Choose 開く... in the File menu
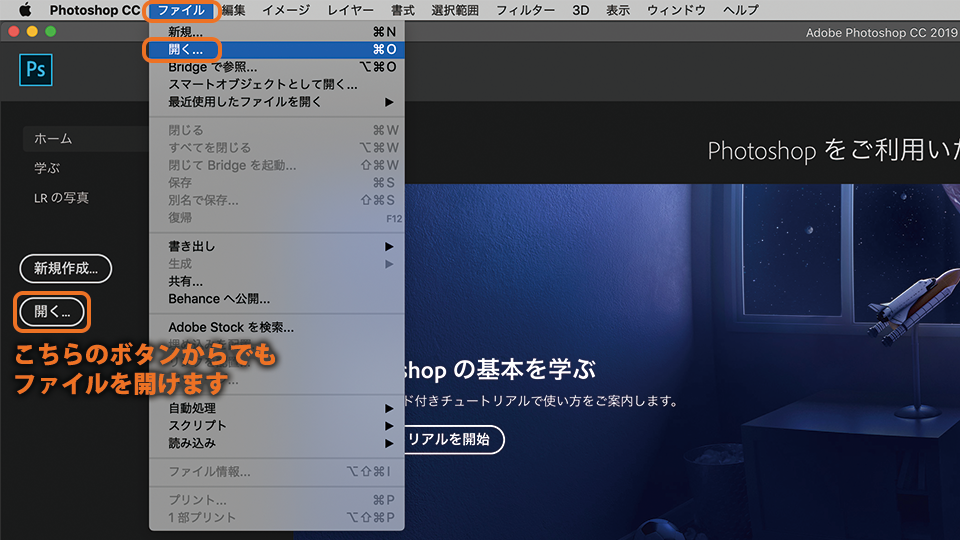Screen dimensions: 960x540 pos(277,50)
